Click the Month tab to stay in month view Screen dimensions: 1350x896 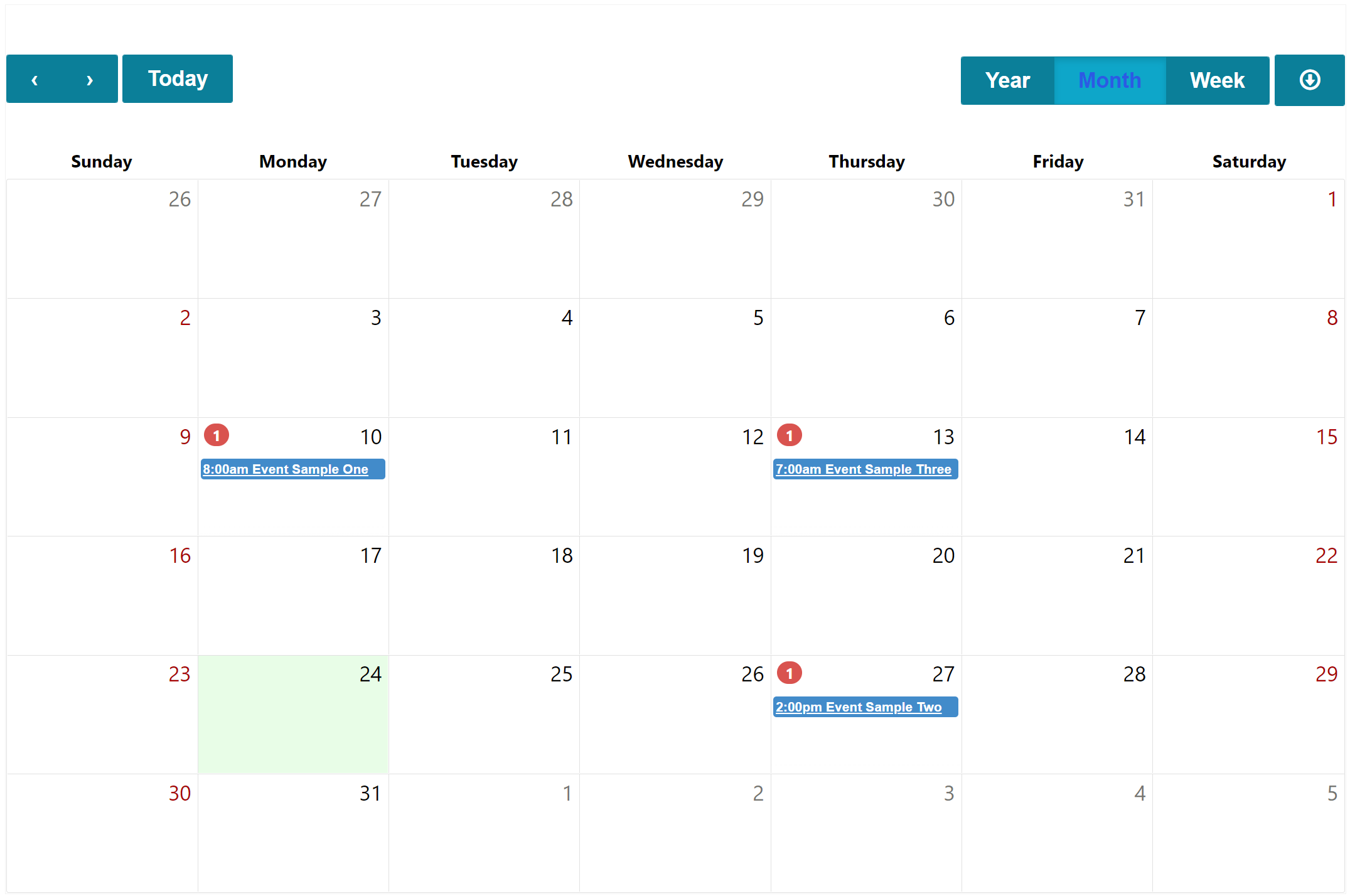pyautogui.click(x=1110, y=80)
